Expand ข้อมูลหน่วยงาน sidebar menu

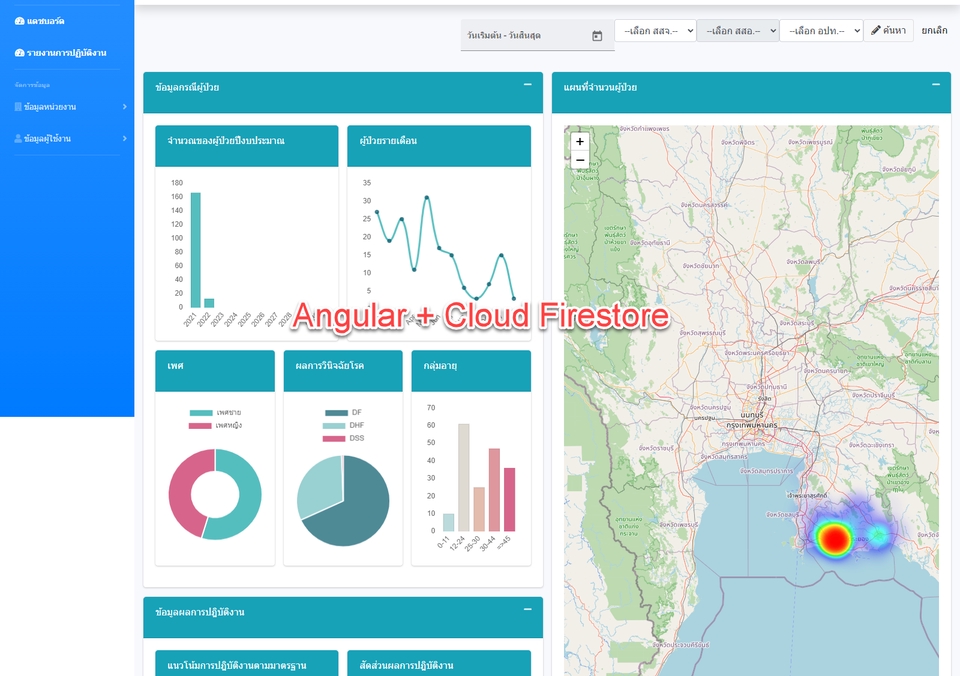pyautogui.click(x=70, y=107)
